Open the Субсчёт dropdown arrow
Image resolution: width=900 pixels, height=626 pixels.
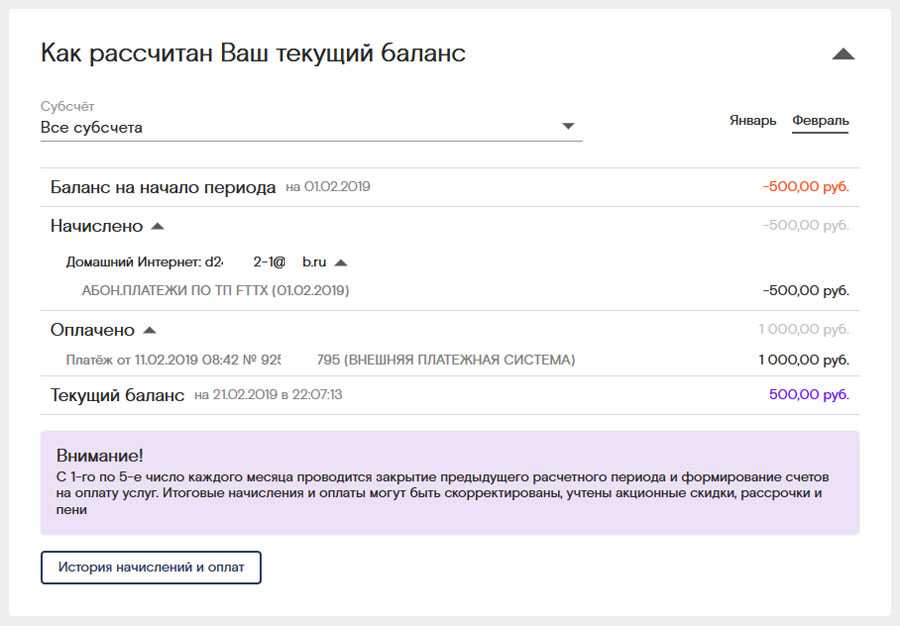[568, 127]
